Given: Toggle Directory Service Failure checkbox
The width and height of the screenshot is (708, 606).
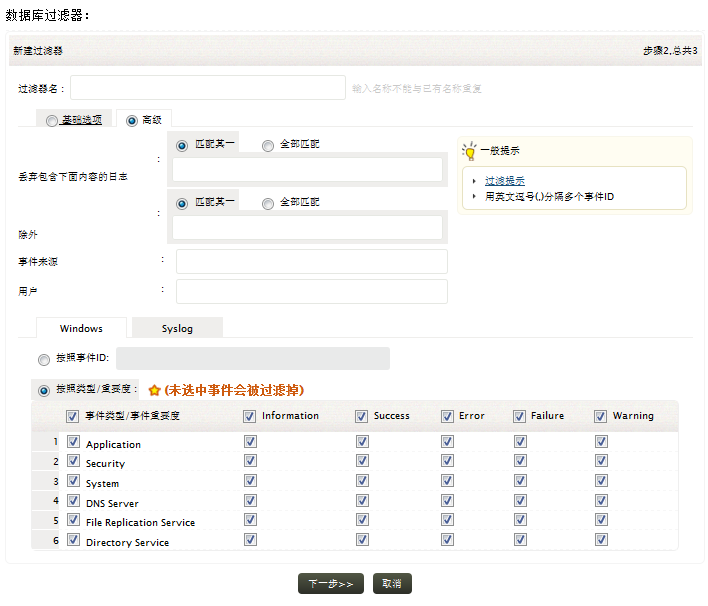Looking at the screenshot, I should [520, 540].
